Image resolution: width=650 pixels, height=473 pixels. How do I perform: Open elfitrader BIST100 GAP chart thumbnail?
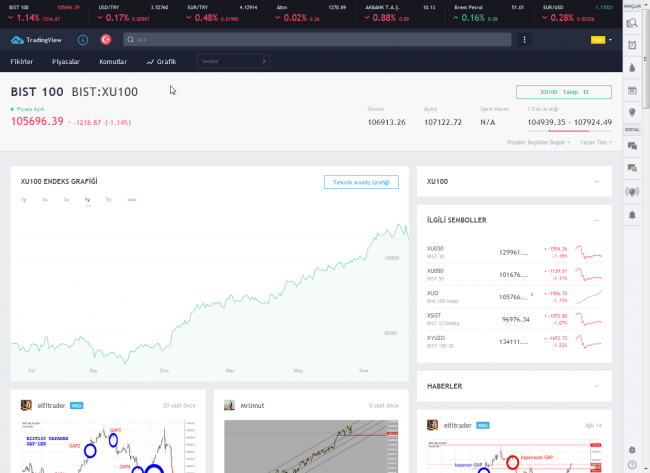108,446
